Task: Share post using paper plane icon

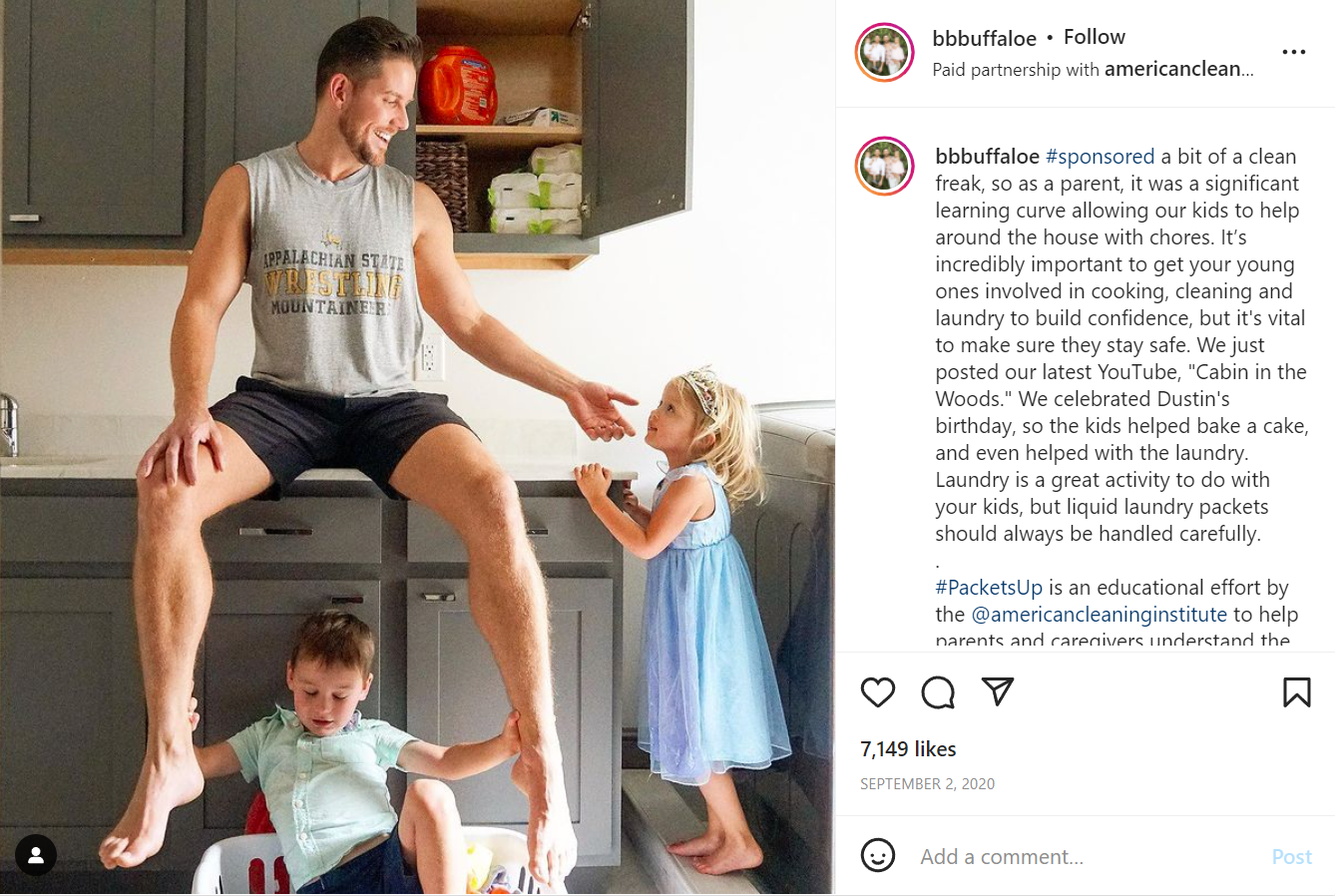Action: coord(998,691)
